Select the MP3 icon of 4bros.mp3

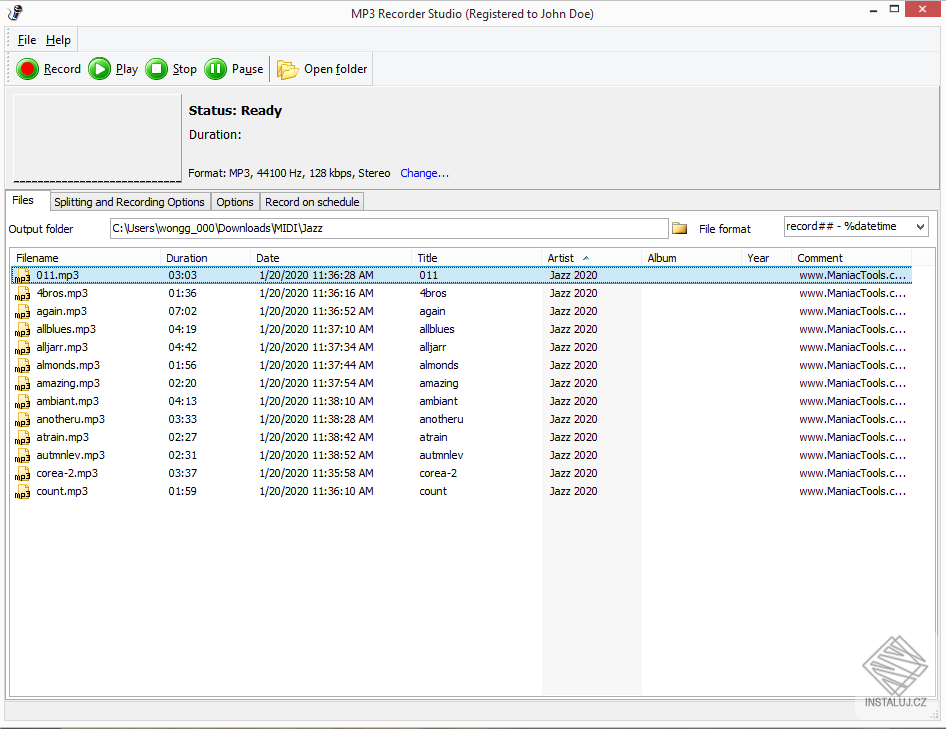coord(22,294)
